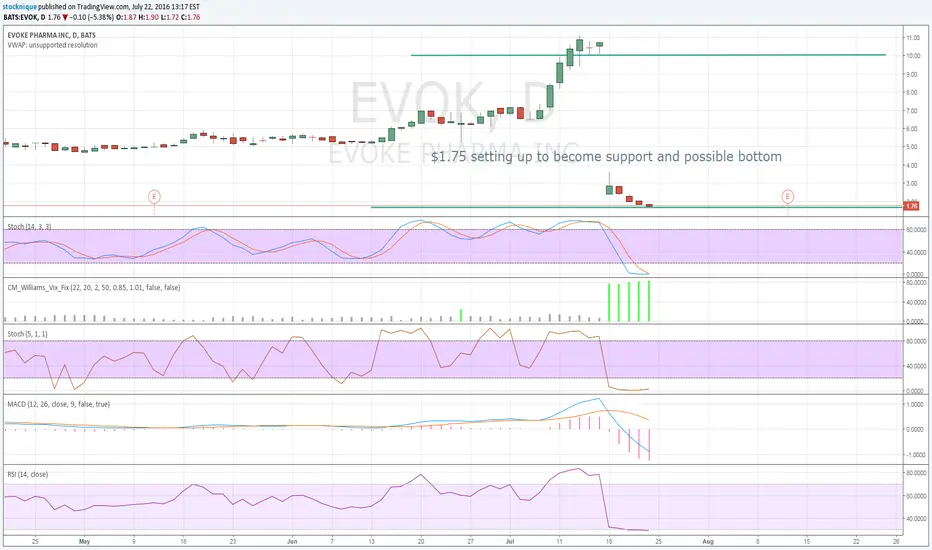Viewport: 932px width, 550px height.
Task: Select the 'Stoch (14, 3, 3)' indicator label
Action: 29,227
